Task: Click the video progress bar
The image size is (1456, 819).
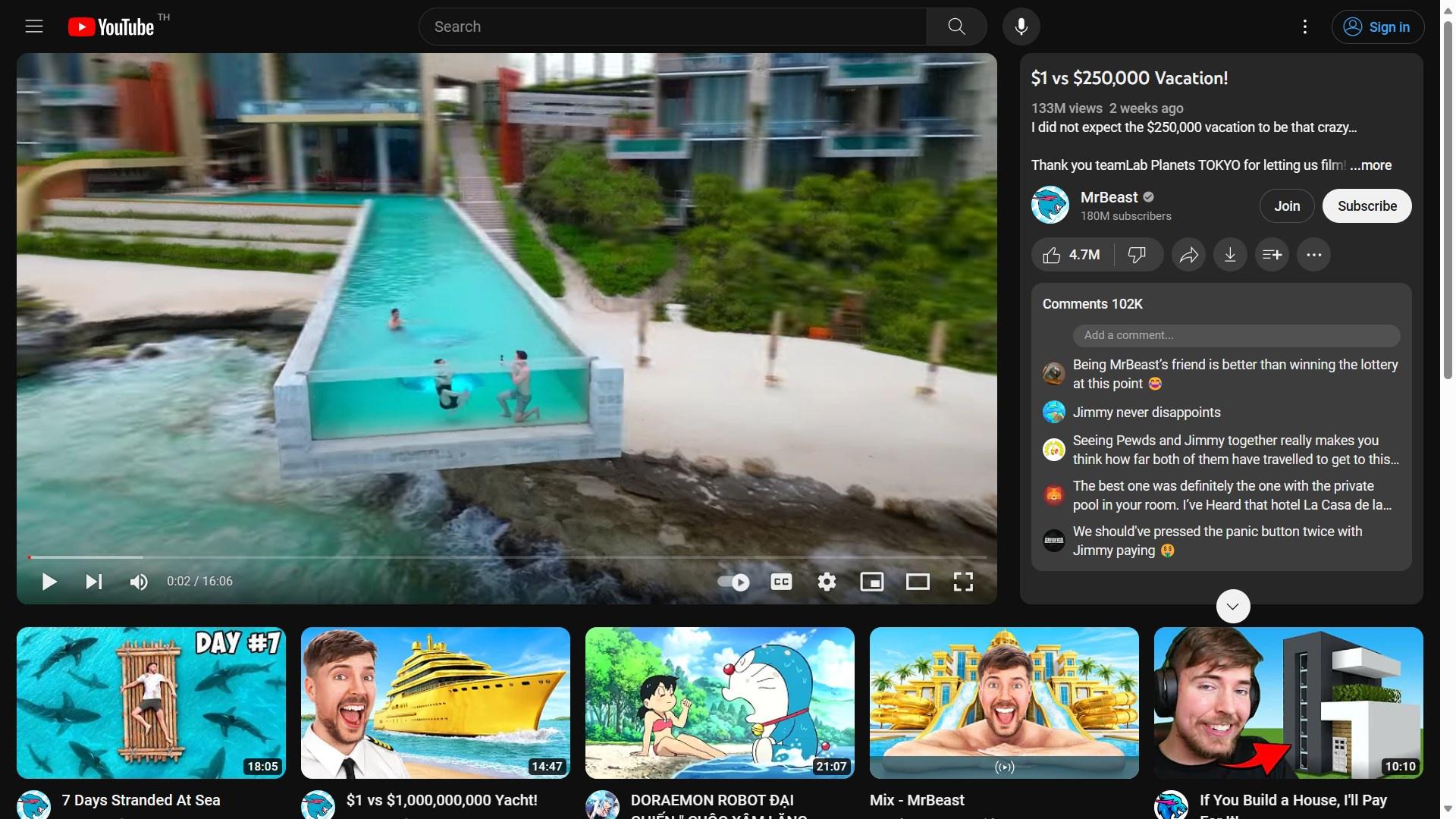Action: (x=507, y=557)
